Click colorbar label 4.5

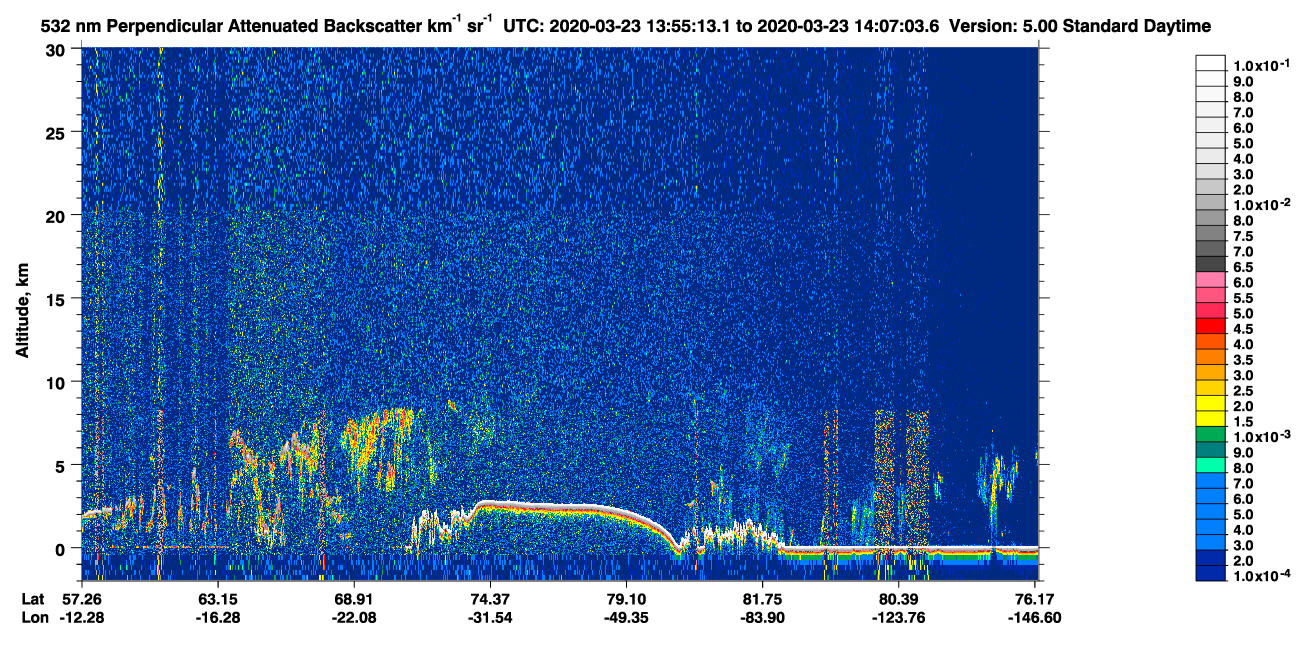[1244, 329]
